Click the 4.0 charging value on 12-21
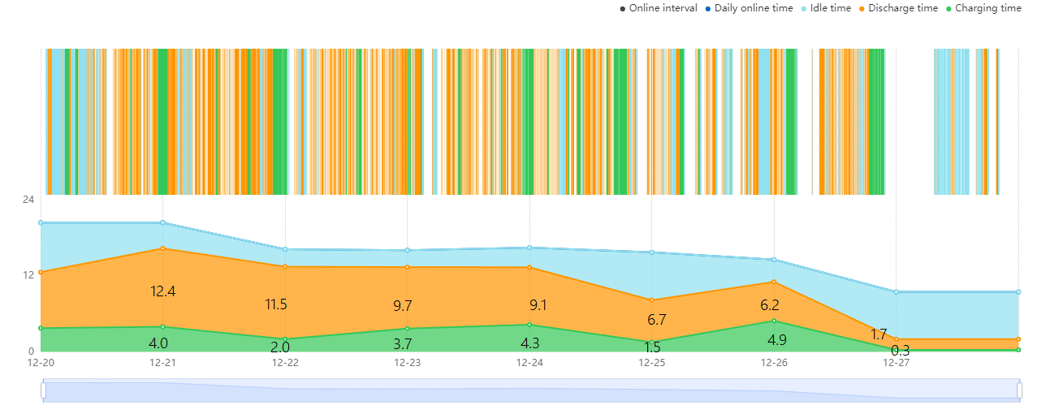The height and width of the screenshot is (414, 1050). 159,344
